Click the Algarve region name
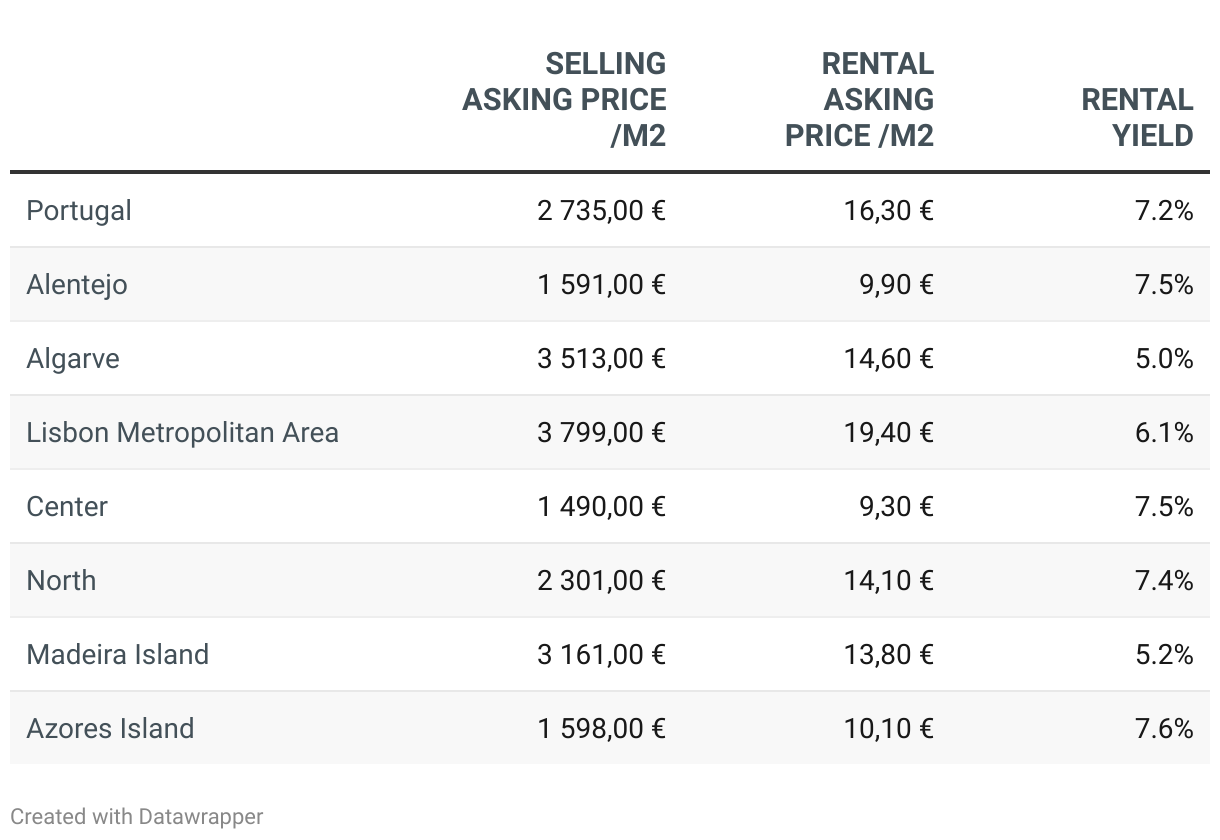This screenshot has height=840, width=1220. tap(73, 359)
